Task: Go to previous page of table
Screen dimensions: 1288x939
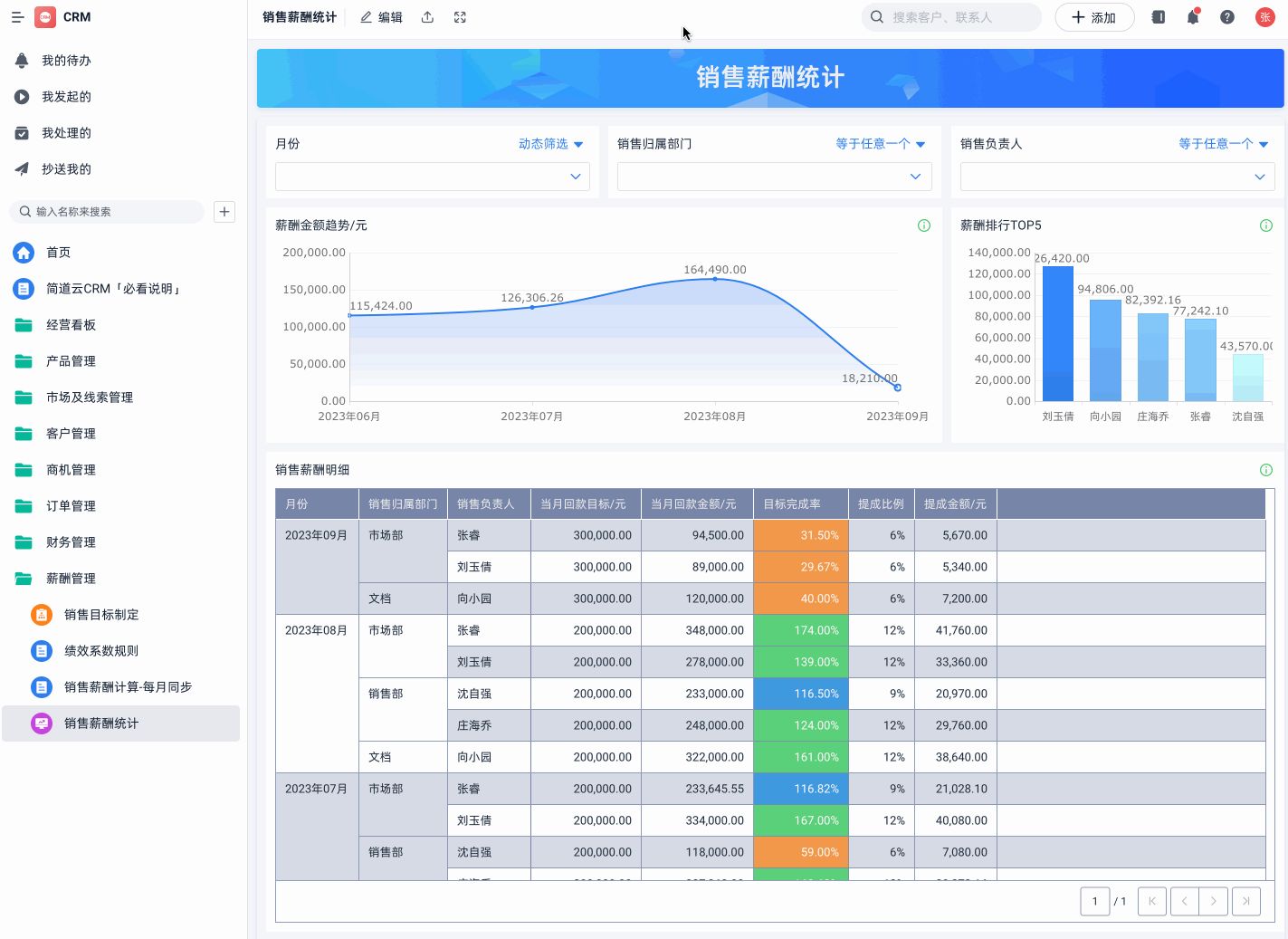Action: click(x=1185, y=901)
